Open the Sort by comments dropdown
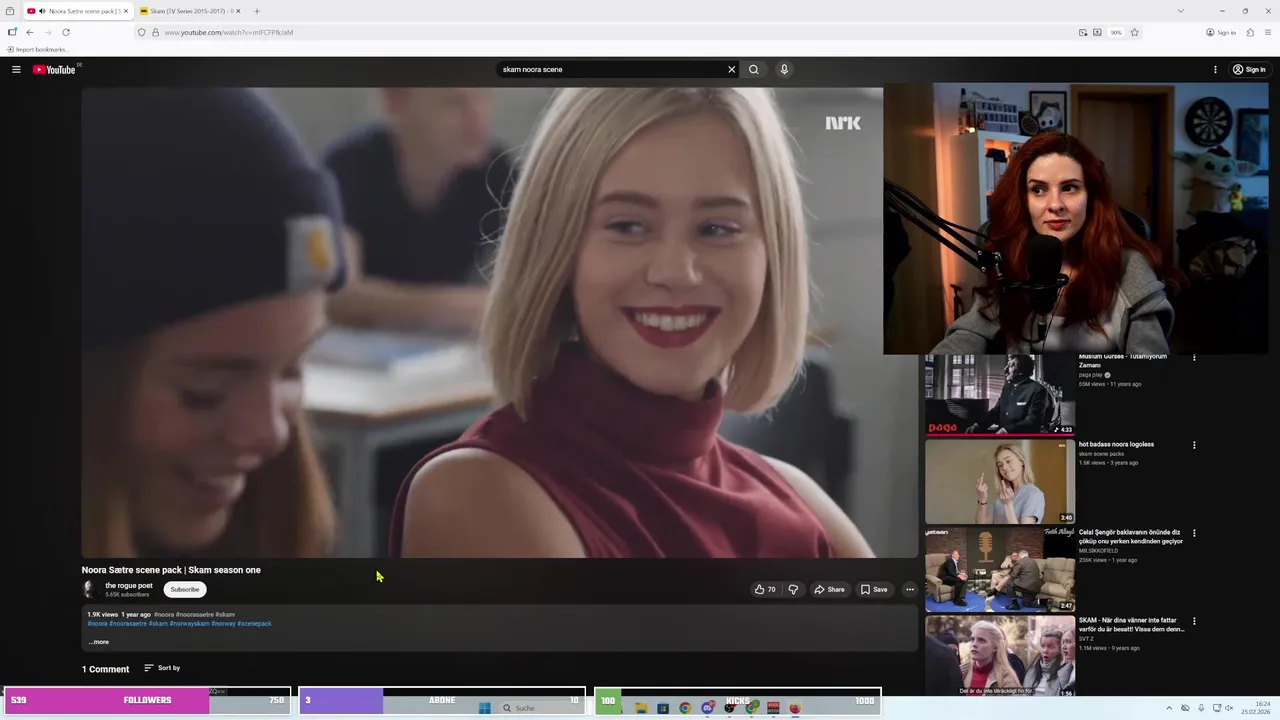The width and height of the screenshot is (1280, 720). [162, 668]
